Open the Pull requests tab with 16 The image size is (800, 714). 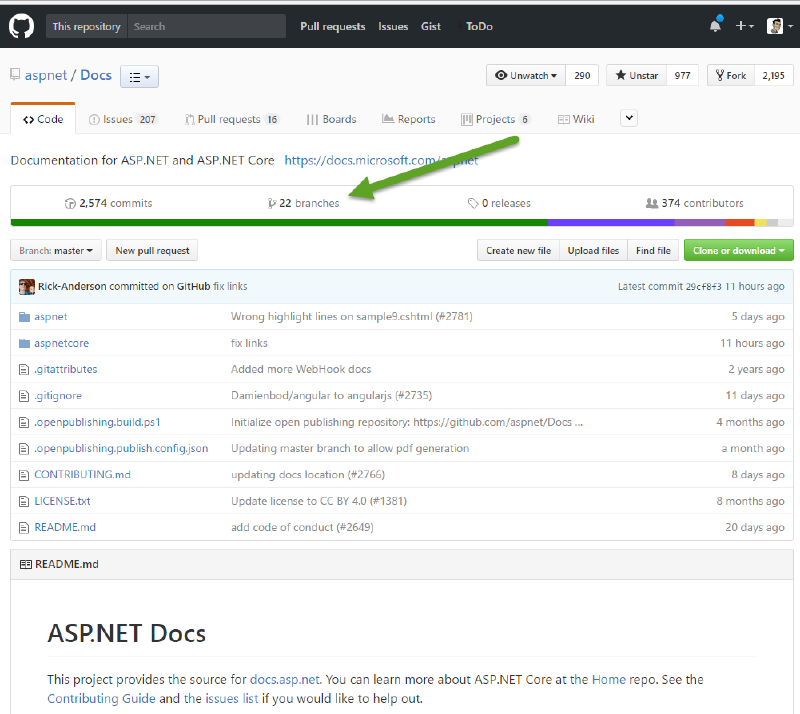pos(232,119)
